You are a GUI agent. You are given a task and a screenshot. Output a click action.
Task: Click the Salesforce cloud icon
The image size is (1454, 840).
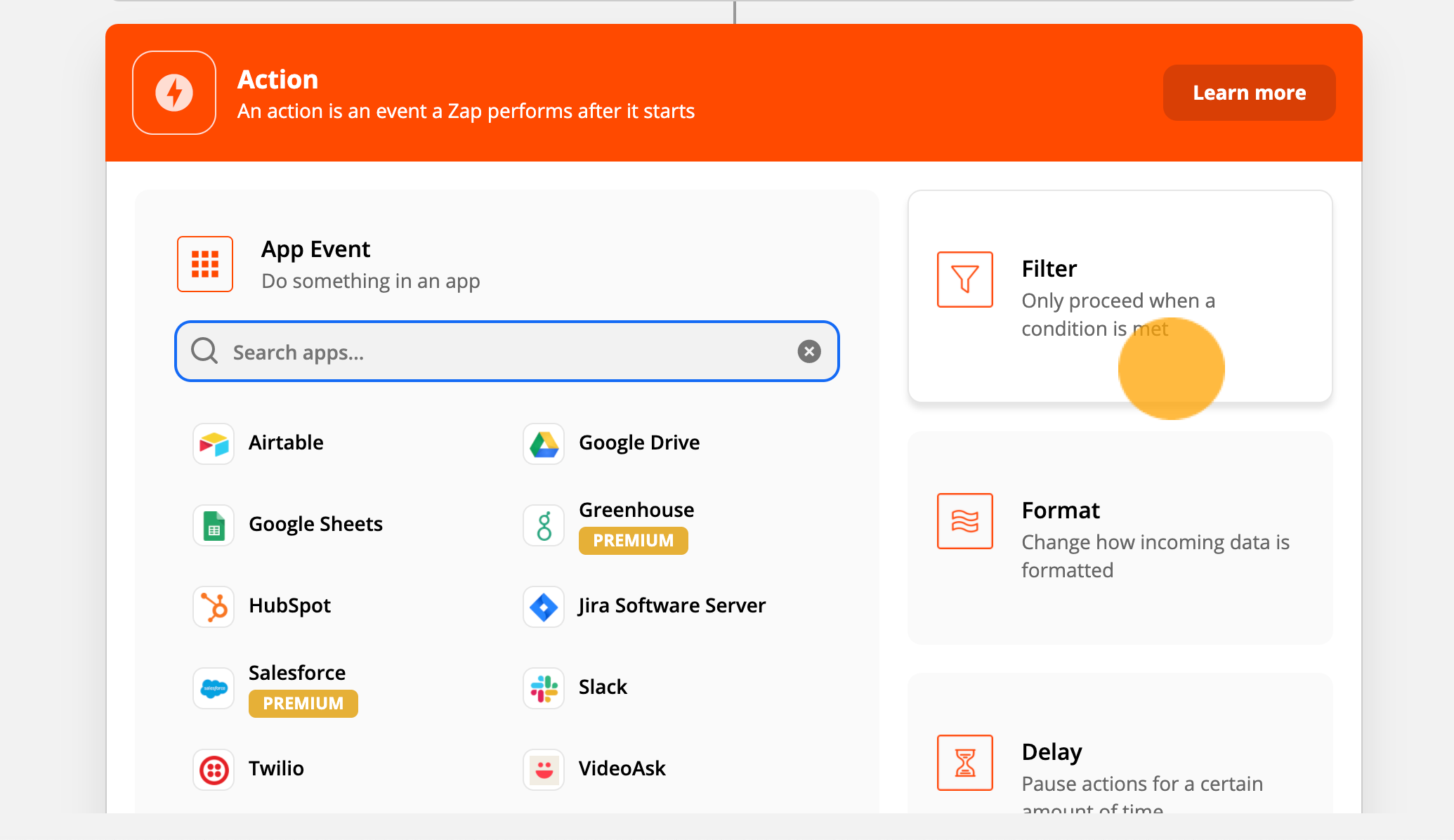(214, 688)
